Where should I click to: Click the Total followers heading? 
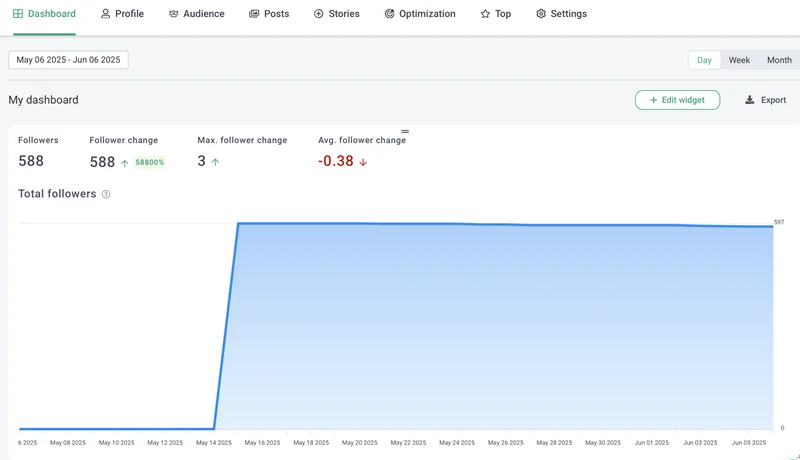point(57,194)
